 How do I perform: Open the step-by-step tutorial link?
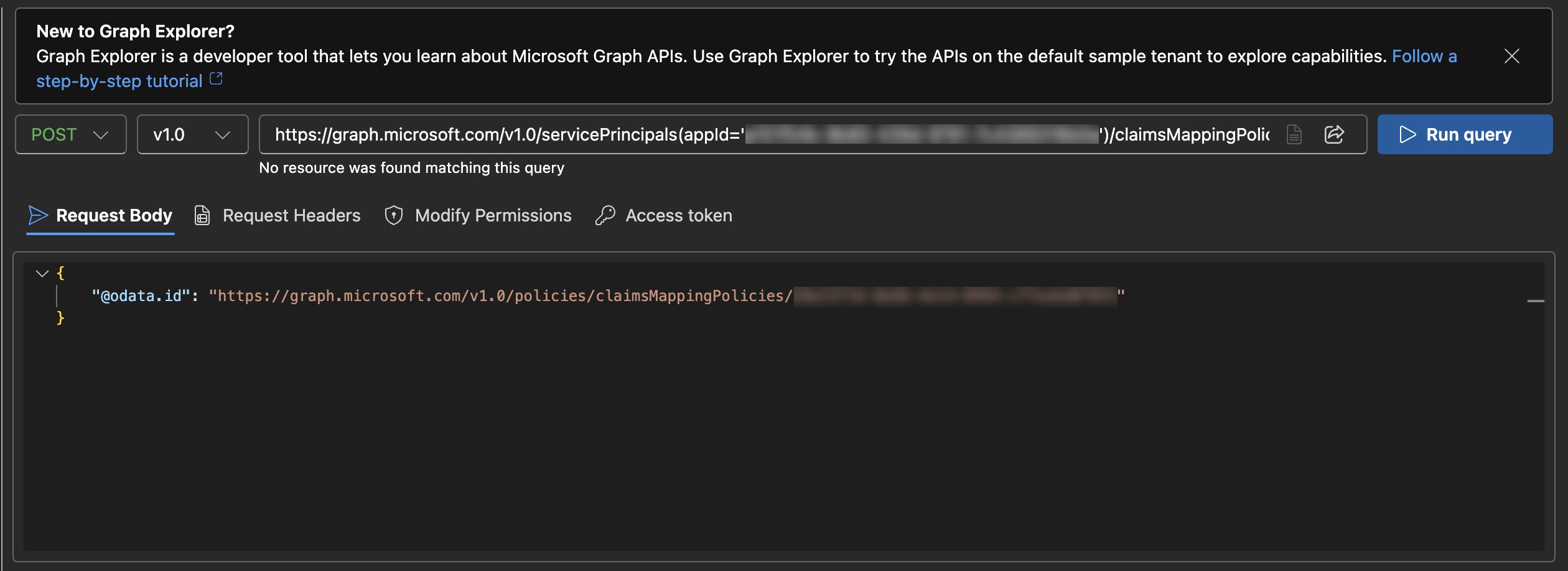pos(119,81)
